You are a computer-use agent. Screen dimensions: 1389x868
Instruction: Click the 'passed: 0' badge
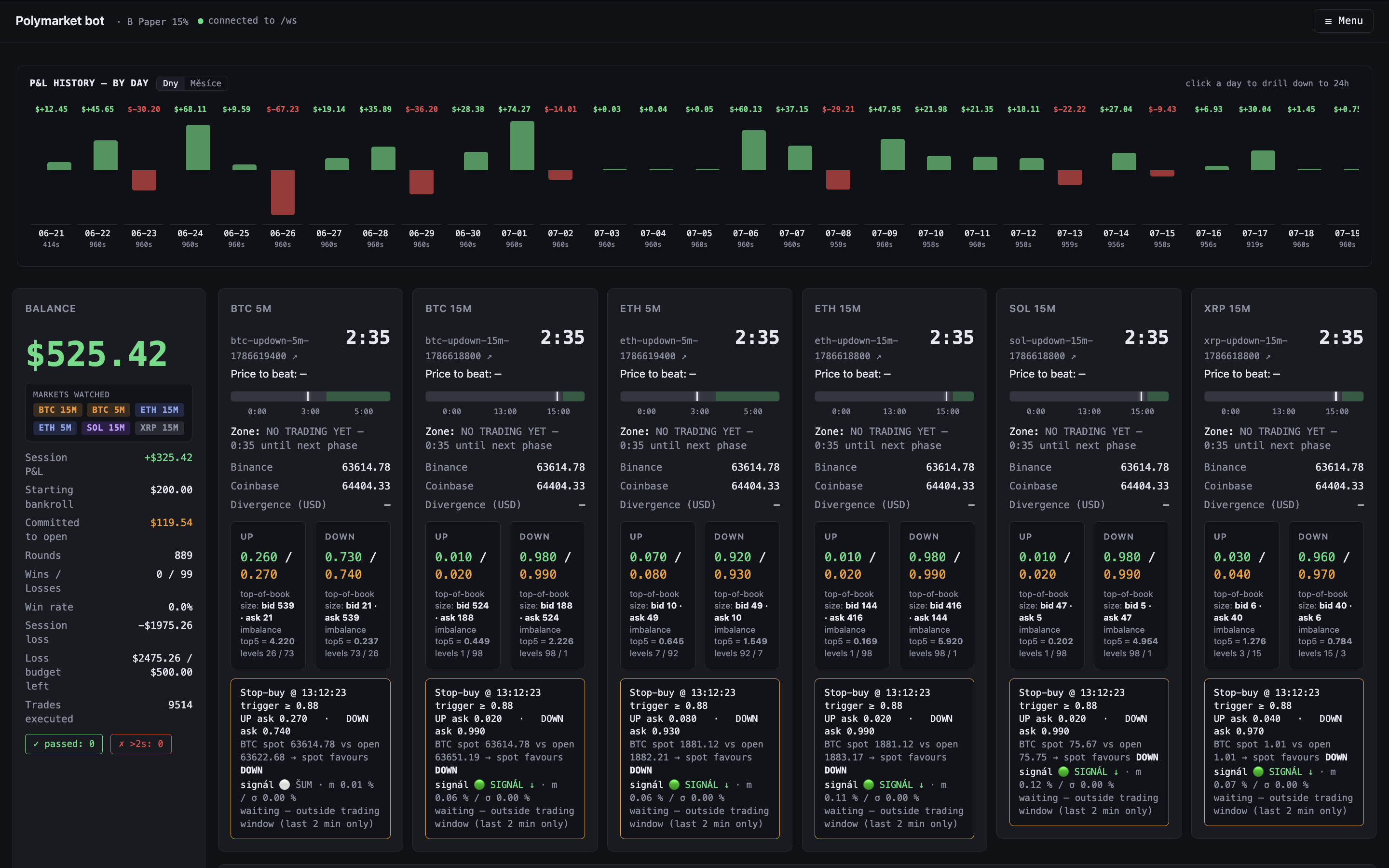point(64,744)
